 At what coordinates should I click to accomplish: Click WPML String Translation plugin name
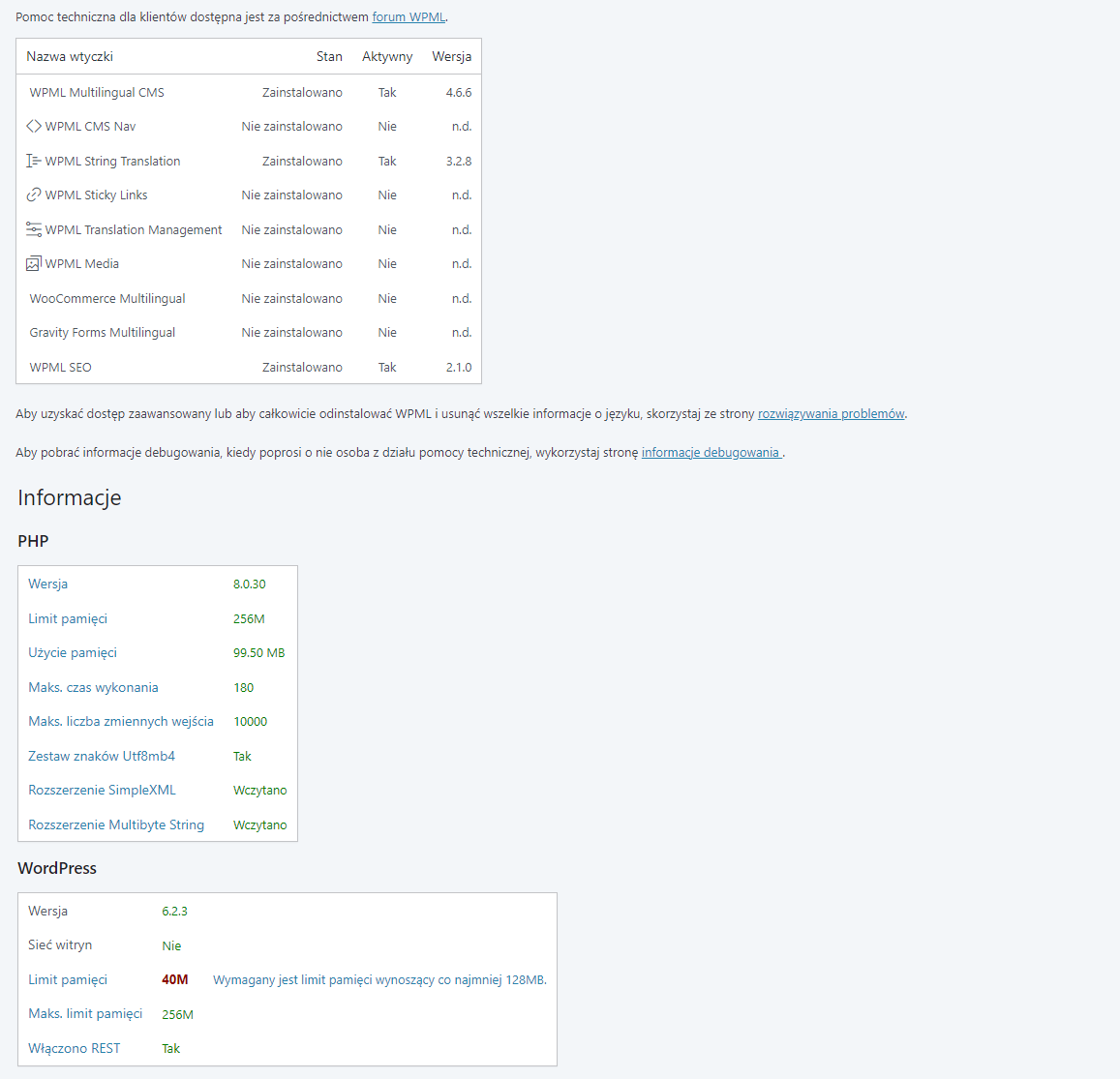(112, 161)
